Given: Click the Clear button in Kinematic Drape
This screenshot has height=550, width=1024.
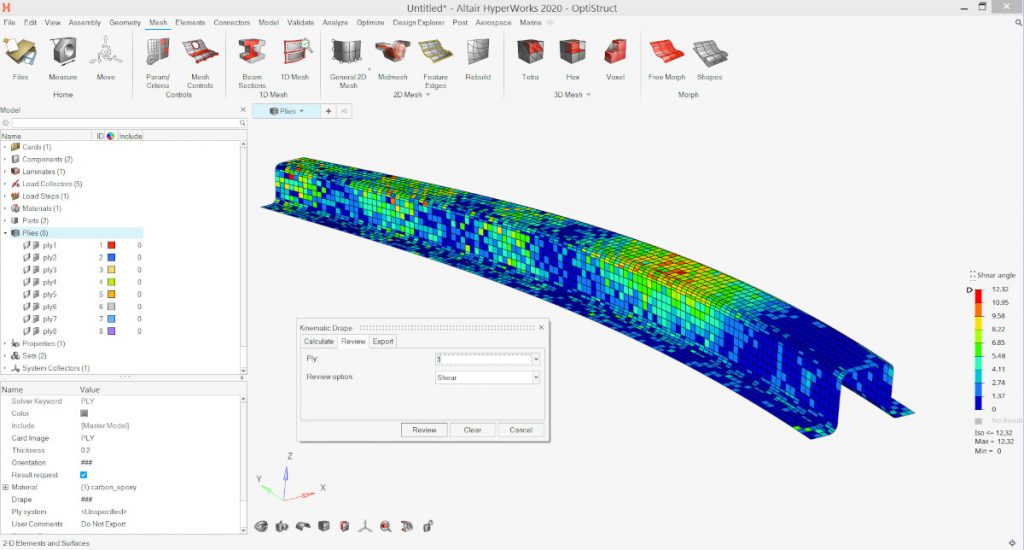Looking at the screenshot, I should pos(473,430).
